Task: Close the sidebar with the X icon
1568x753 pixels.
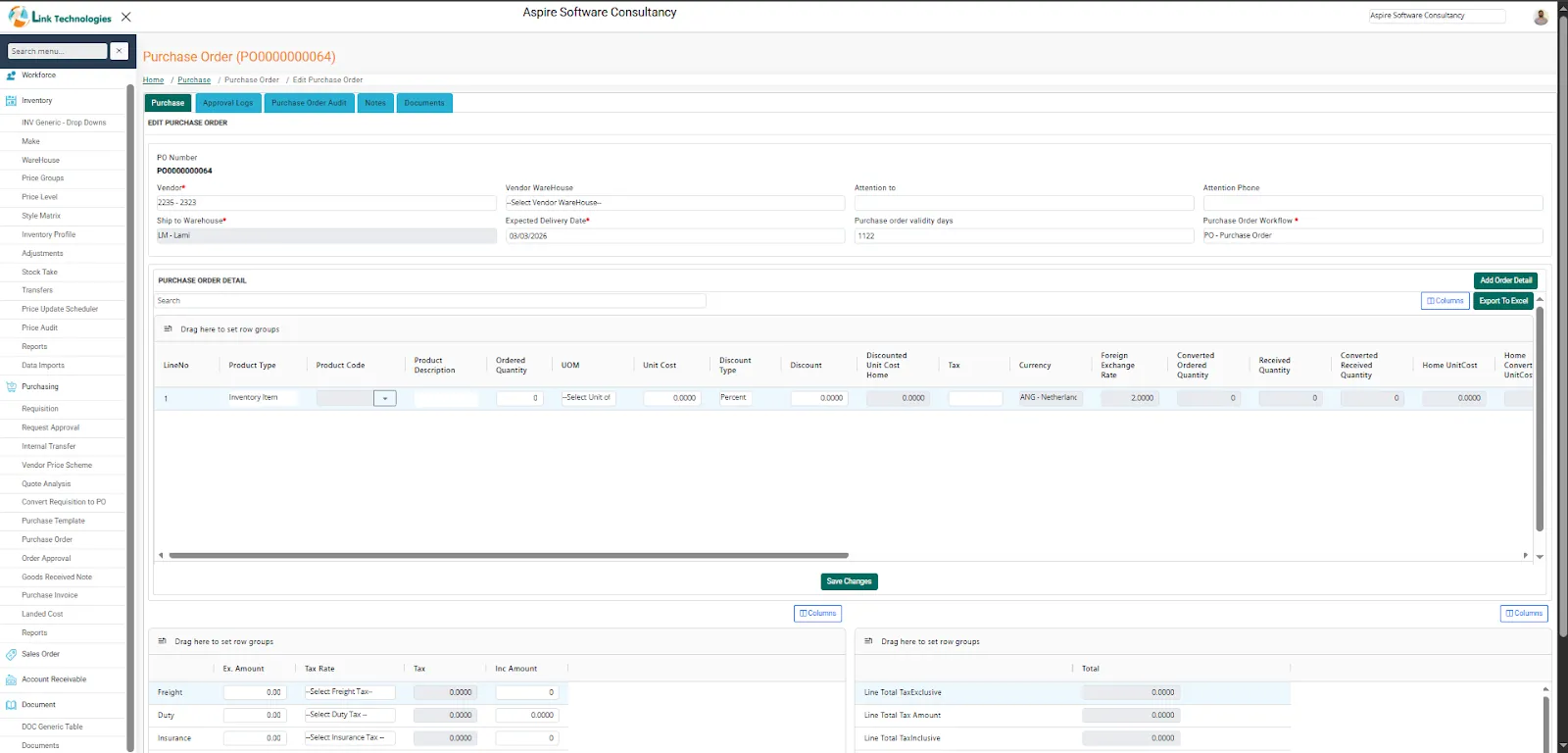Action: 126,17
